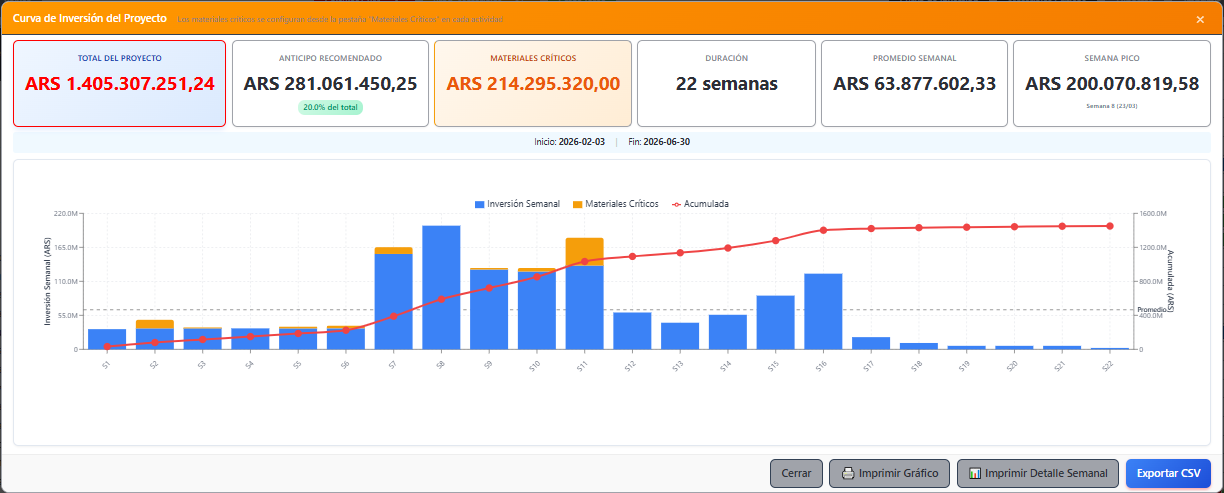The image size is (1224, 493).
Task: Click the Anticipo Recomendado card
Action: 330,84
